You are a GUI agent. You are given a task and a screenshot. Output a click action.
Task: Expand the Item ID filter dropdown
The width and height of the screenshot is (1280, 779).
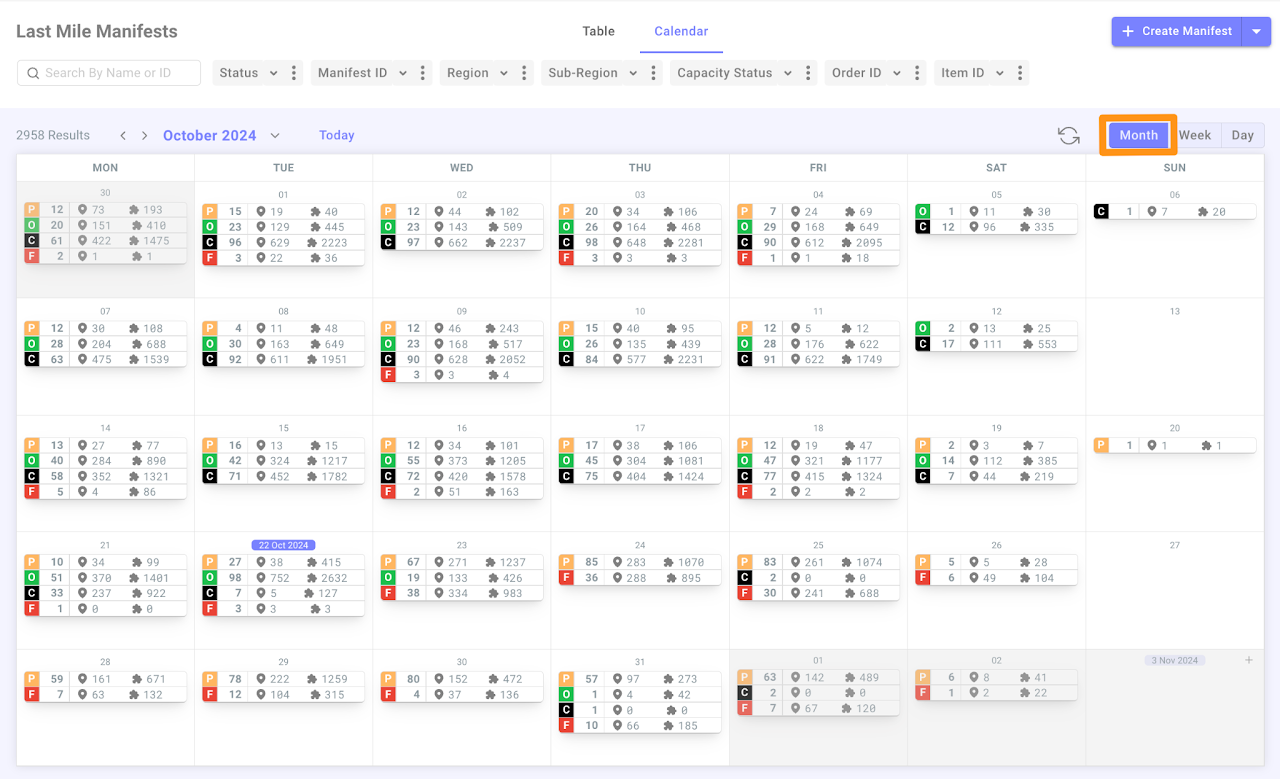coord(999,73)
